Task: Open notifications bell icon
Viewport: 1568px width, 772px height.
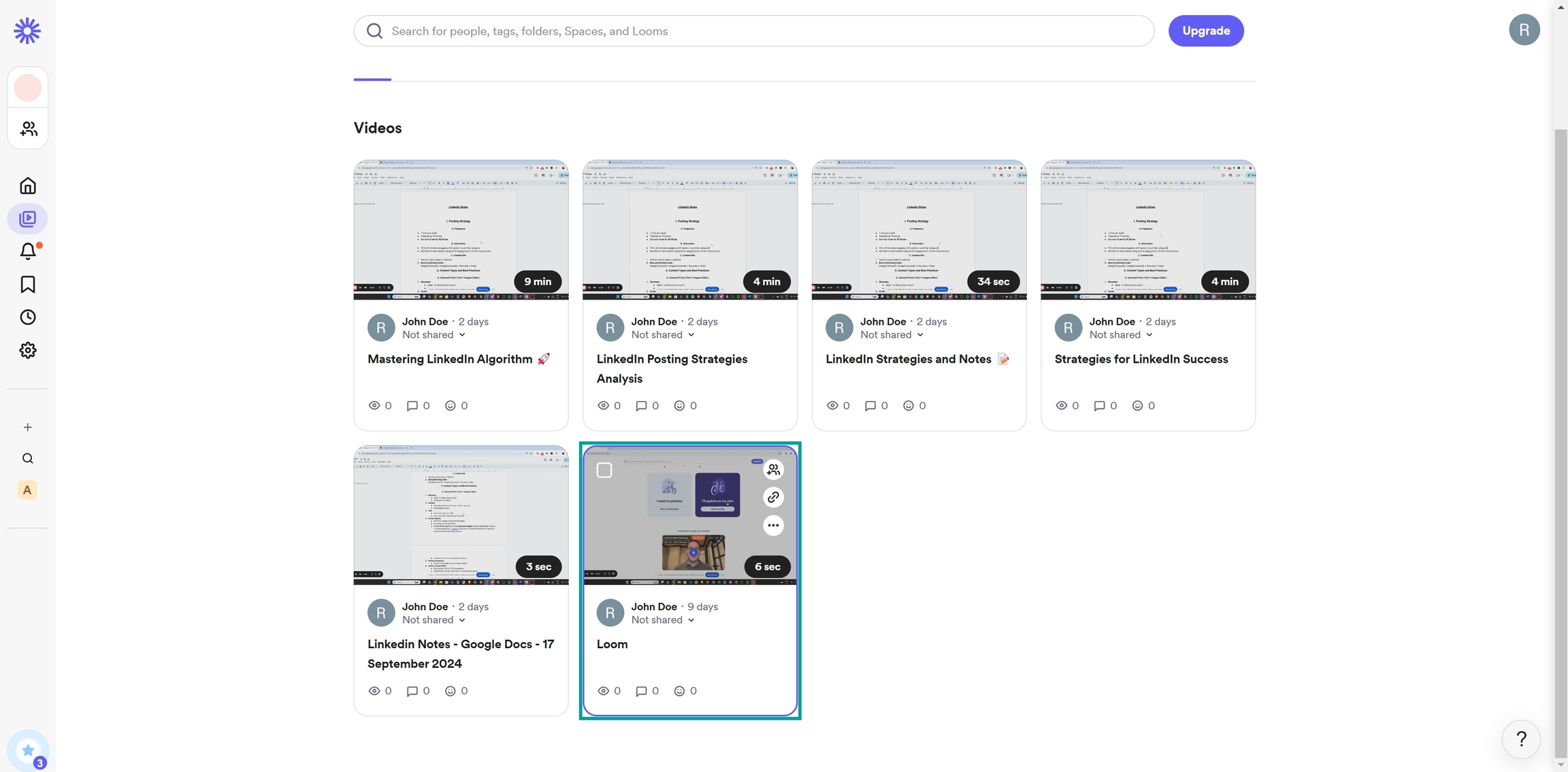Action: [28, 251]
